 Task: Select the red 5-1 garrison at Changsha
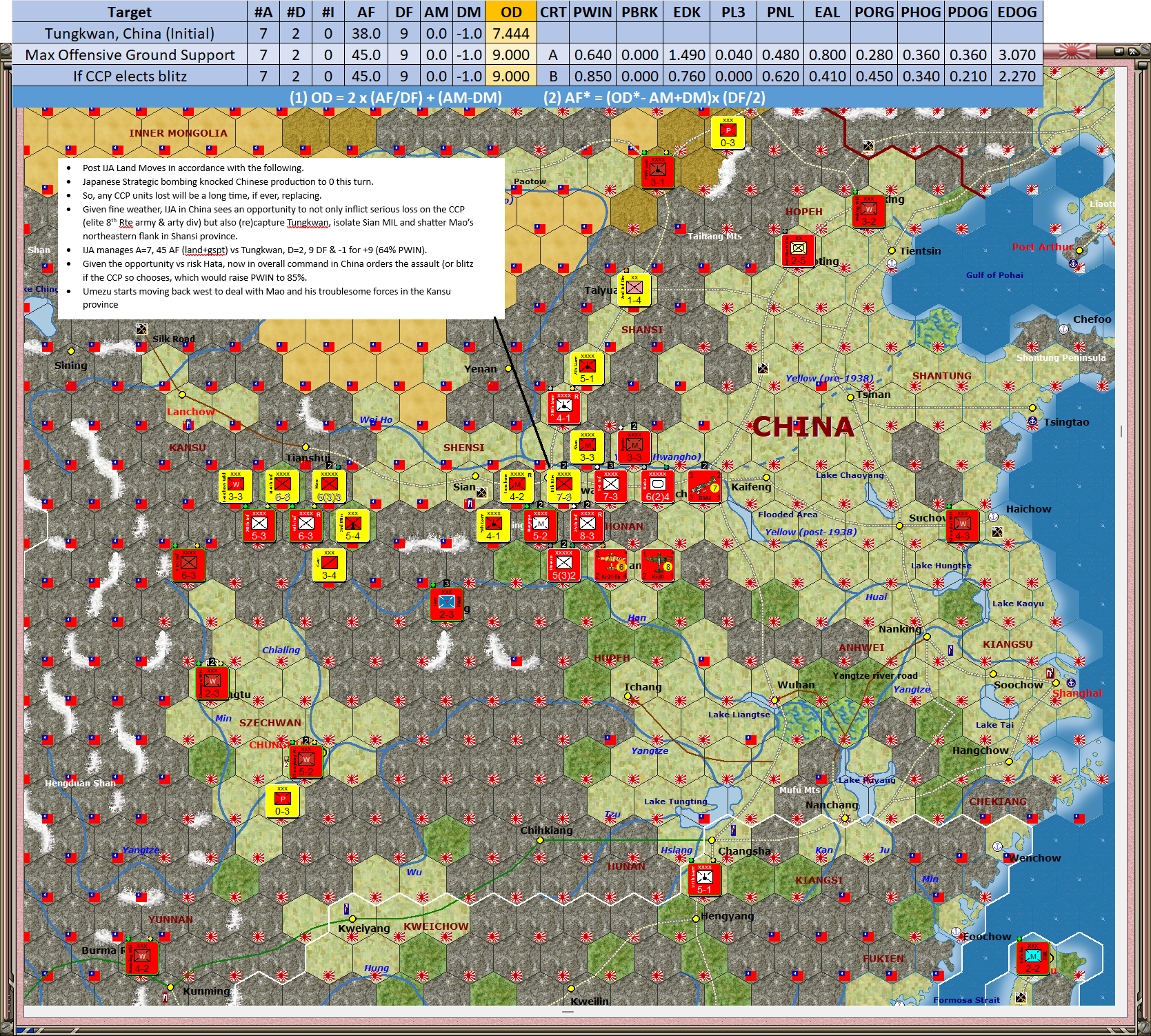[x=704, y=879]
